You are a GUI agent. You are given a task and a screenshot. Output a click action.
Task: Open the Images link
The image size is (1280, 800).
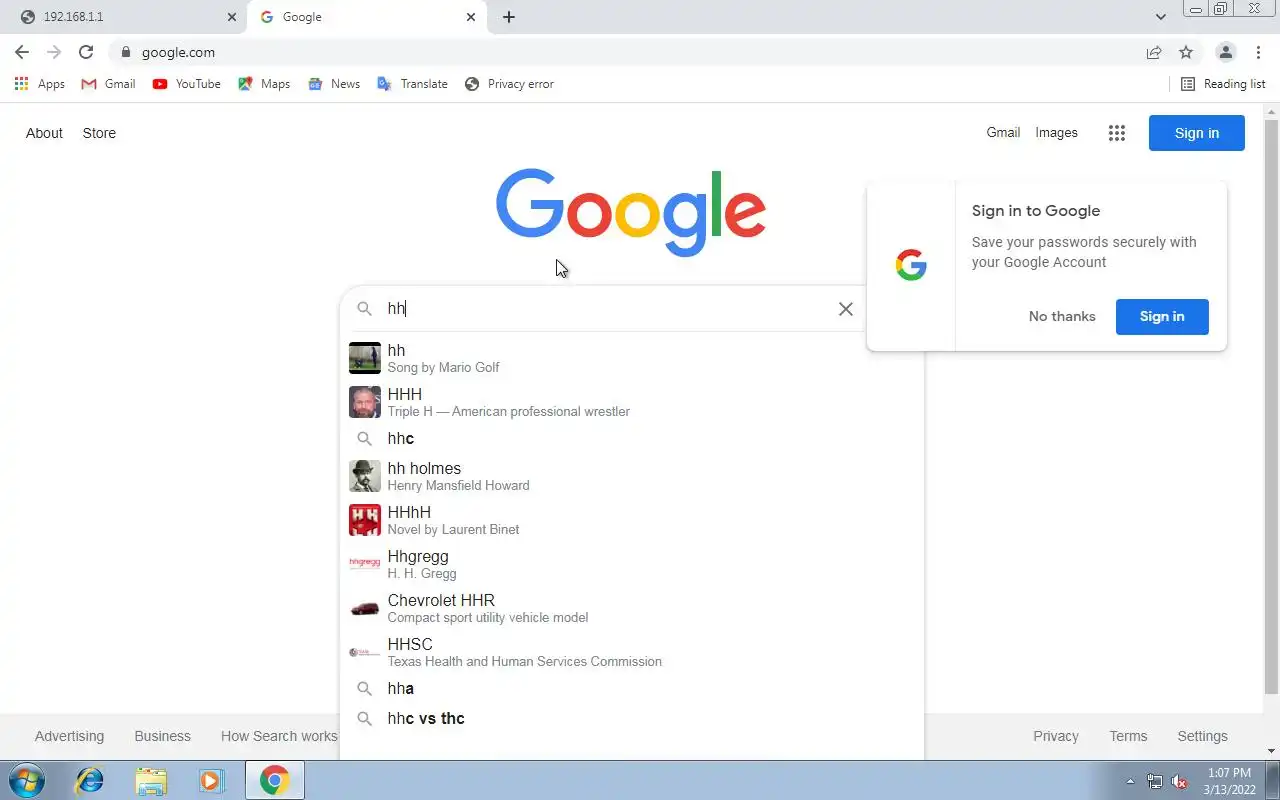(x=1056, y=132)
